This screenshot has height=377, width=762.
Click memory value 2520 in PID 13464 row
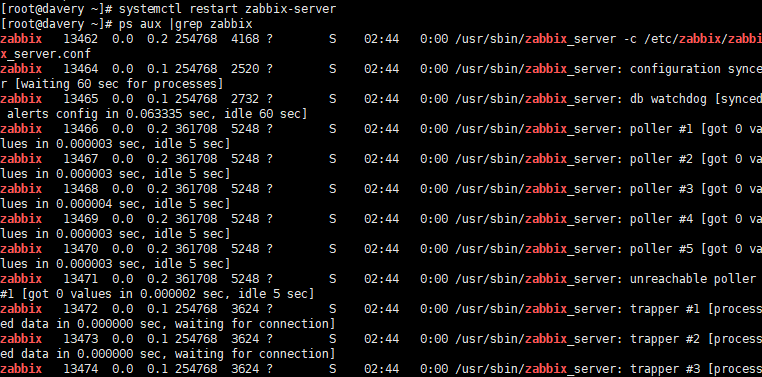[245, 69]
